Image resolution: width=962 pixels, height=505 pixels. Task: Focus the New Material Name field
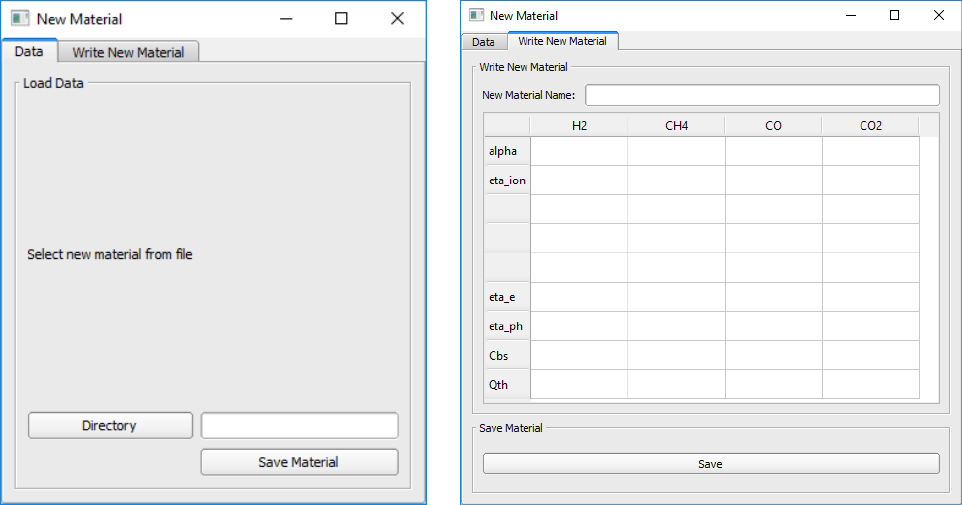click(x=762, y=95)
